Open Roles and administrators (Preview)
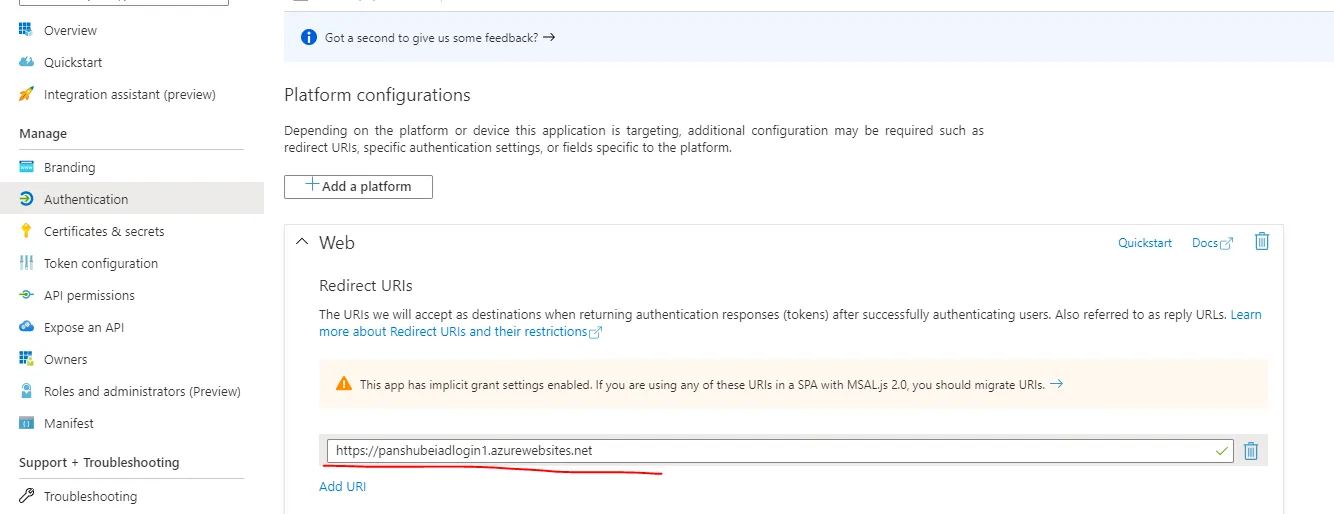Viewport: 1334px width, 514px height. pyautogui.click(x=142, y=391)
